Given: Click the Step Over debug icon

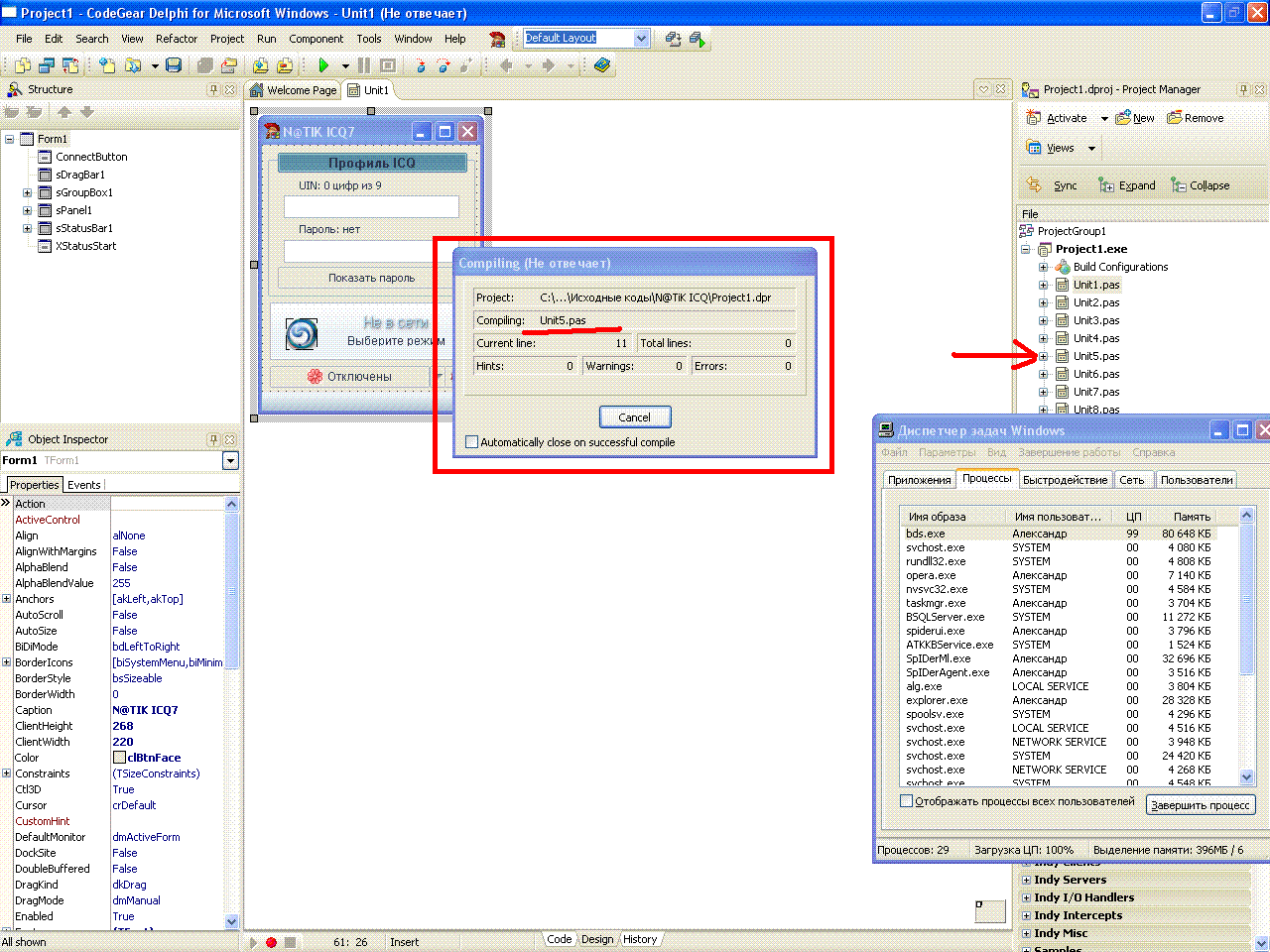Looking at the screenshot, I should 443,65.
